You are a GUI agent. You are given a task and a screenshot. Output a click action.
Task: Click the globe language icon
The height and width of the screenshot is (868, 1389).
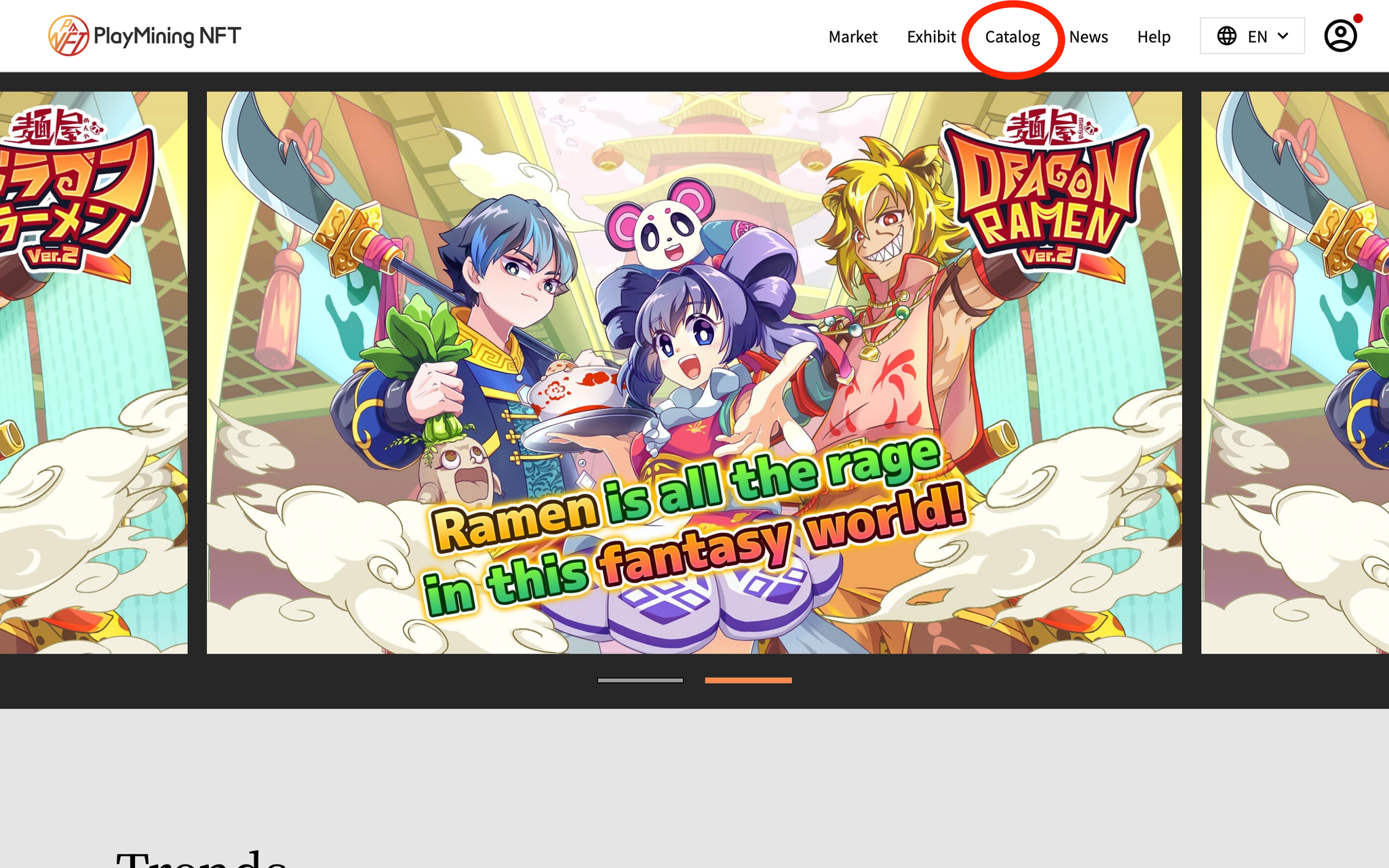(1226, 36)
